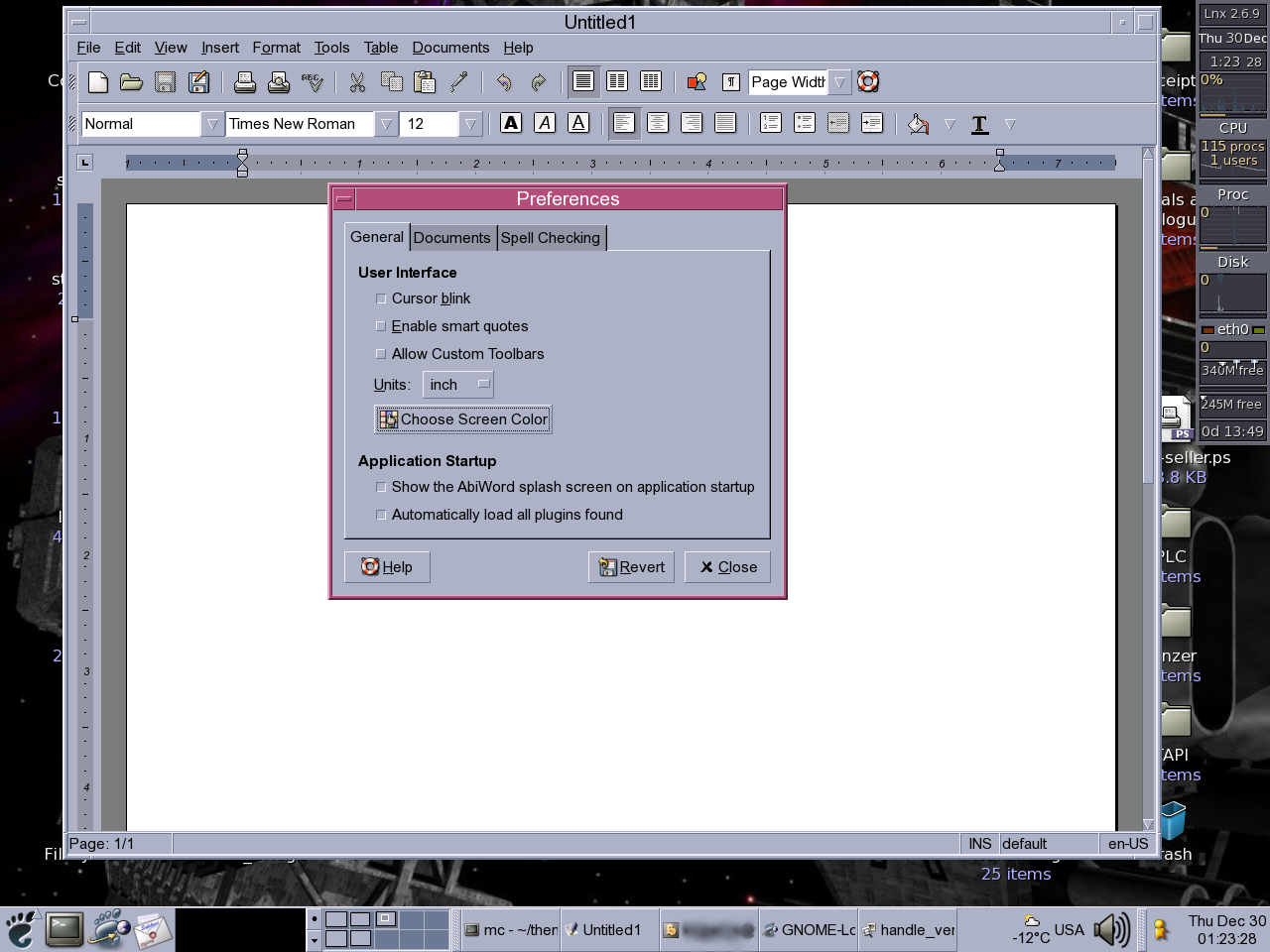Toggle italic text formatting
Image resolution: width=1270 pixels, height=952 pixels.
coord(545,123)
